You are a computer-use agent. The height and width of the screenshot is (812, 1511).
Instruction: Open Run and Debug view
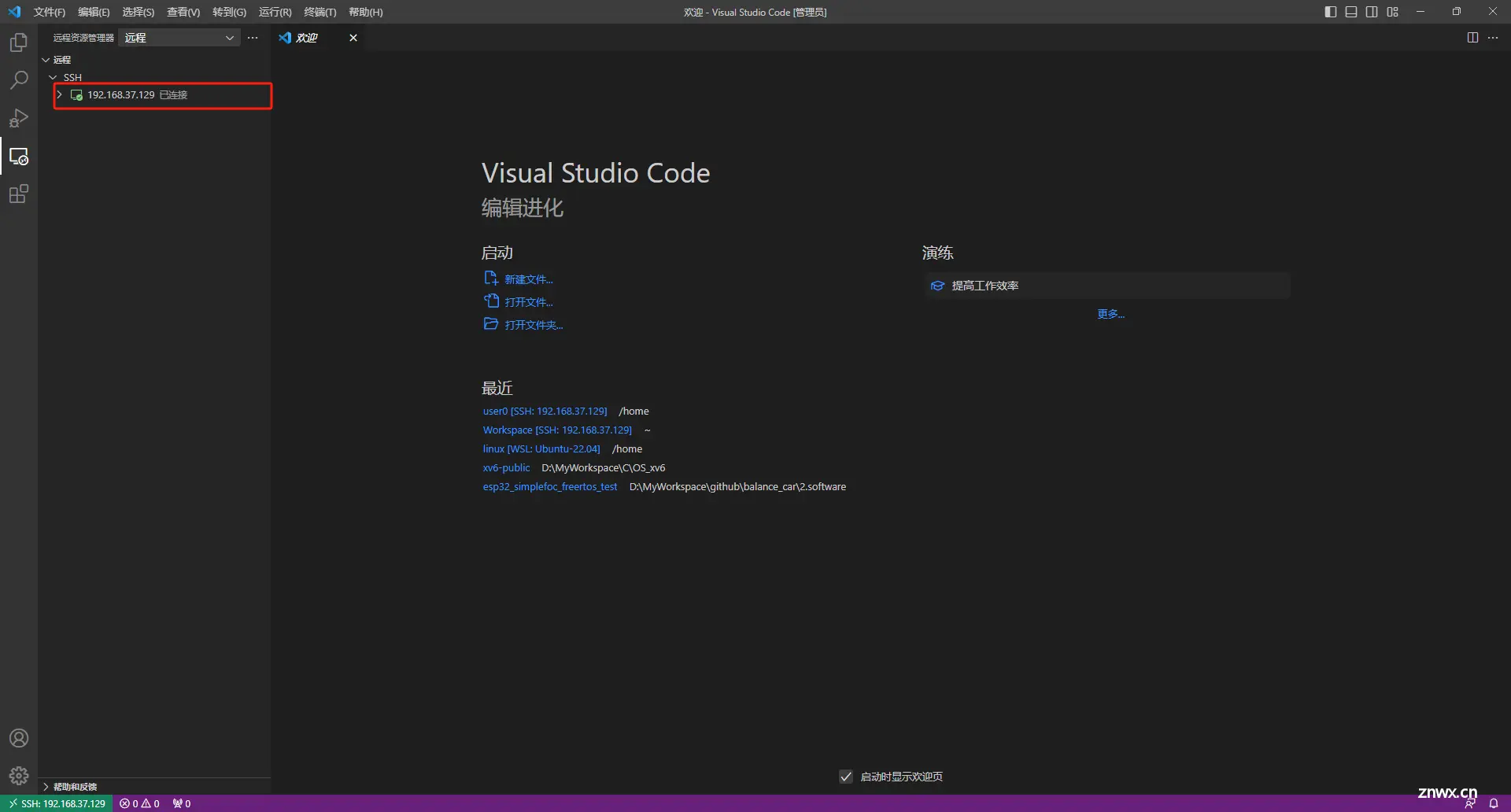pyautogui.click(x=19, y=118)
